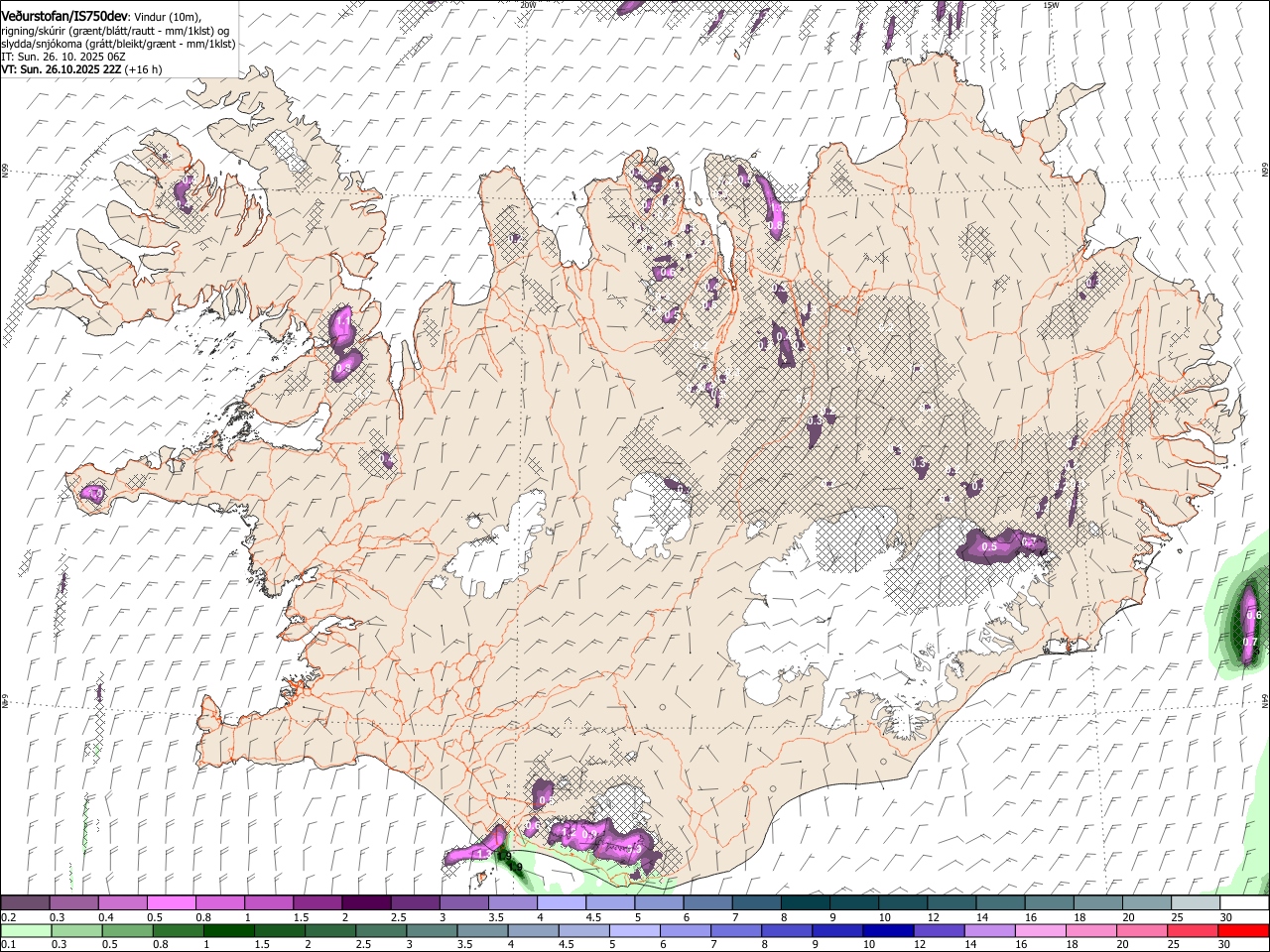Select bottom legend red swatch between 25 and 30
Screen dimensions: 1270x952
[1192, 931]
